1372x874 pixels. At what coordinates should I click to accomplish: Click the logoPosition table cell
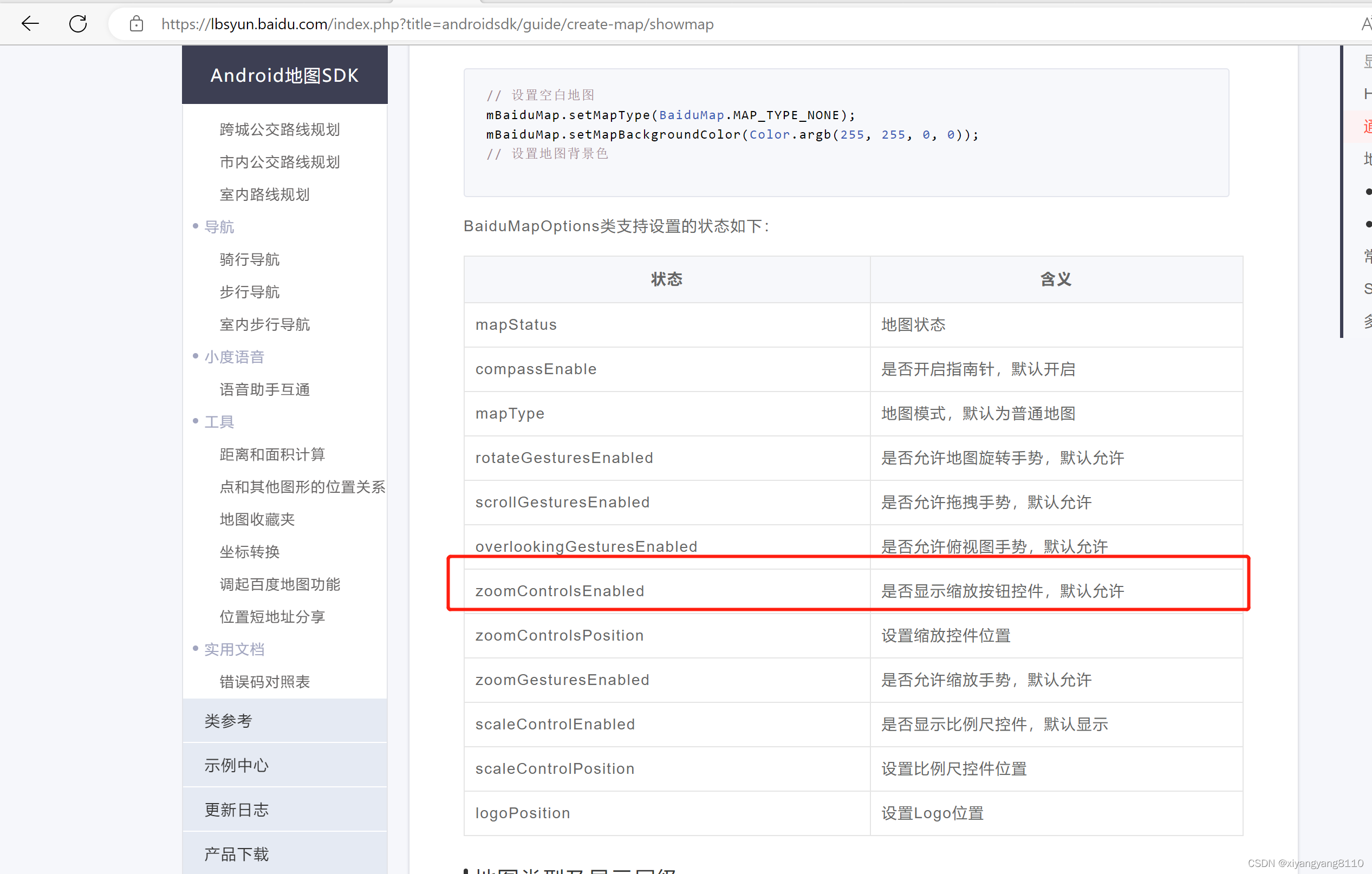click(x=667, y=813)
